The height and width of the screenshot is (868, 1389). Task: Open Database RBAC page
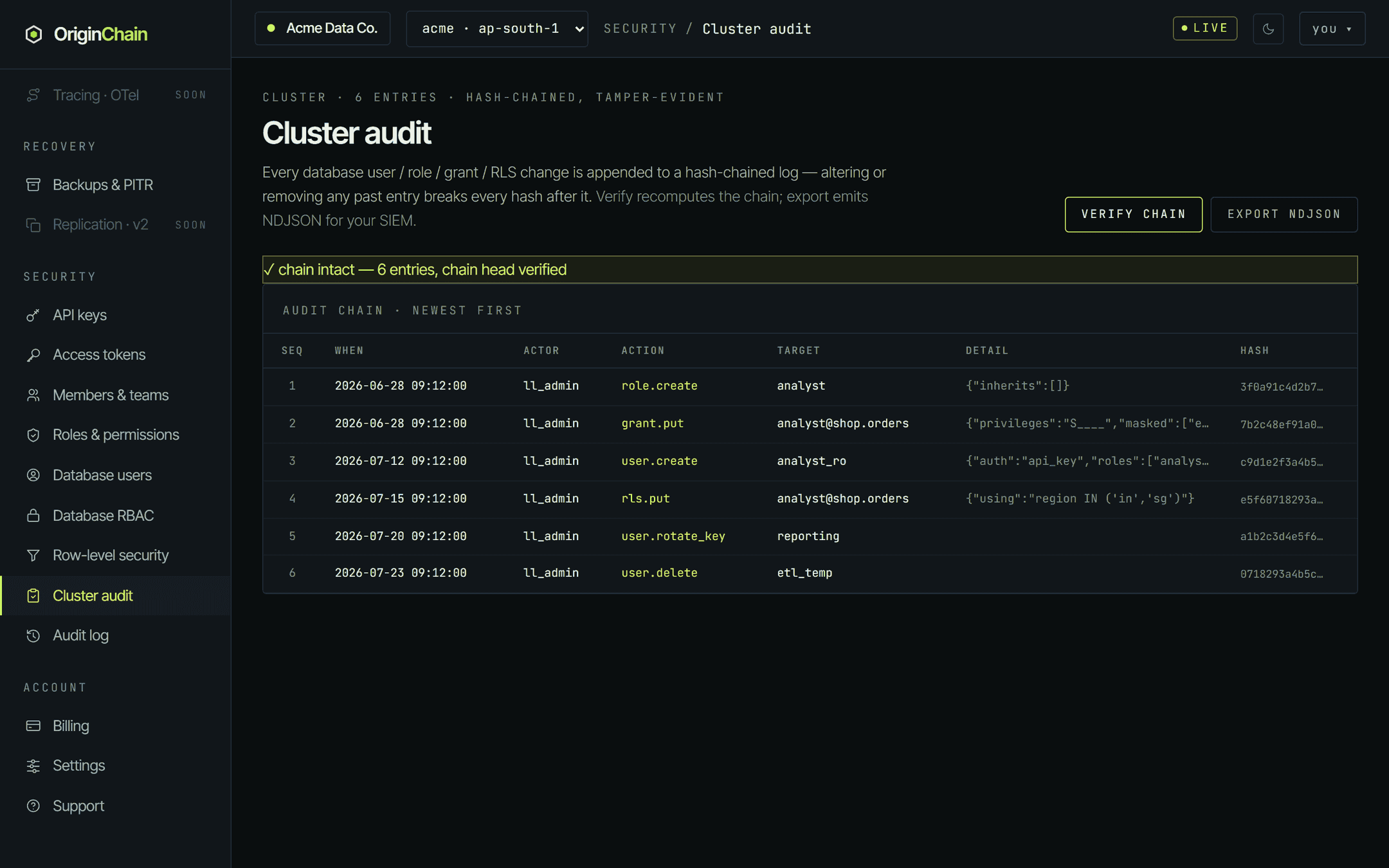tap(116, 516)
